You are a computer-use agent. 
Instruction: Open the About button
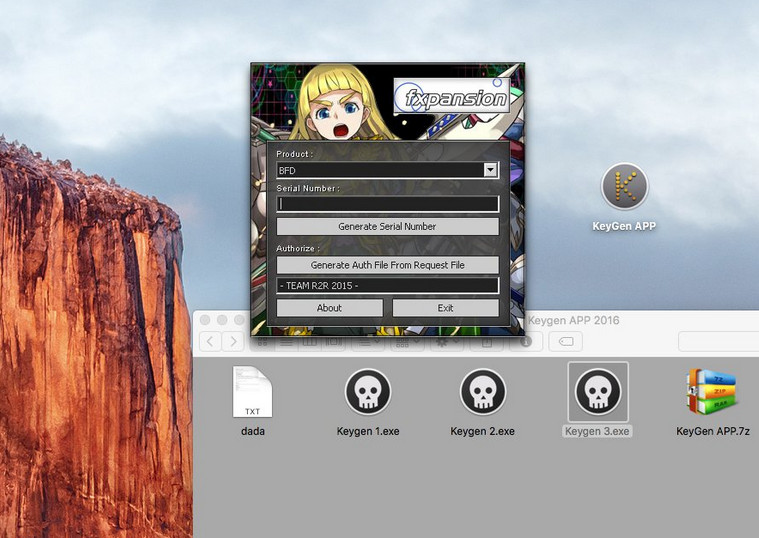click(329, 308)
